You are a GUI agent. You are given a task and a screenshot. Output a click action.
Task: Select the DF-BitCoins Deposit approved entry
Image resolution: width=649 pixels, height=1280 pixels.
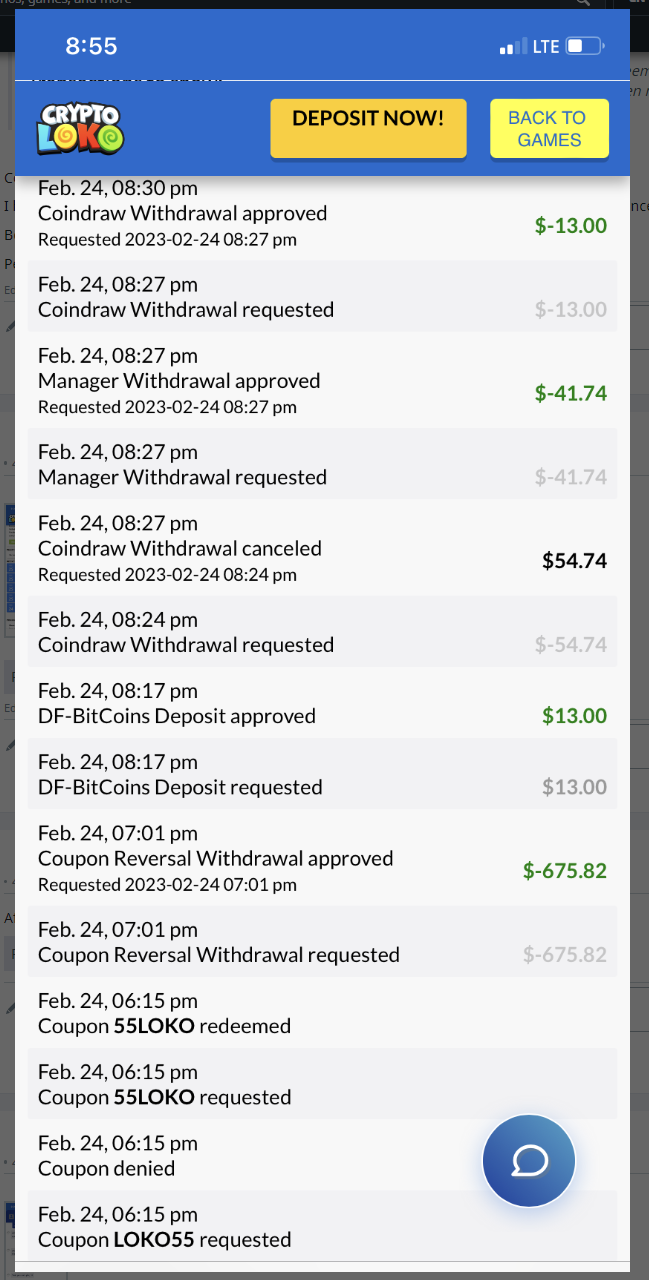(x=177, y=716)
